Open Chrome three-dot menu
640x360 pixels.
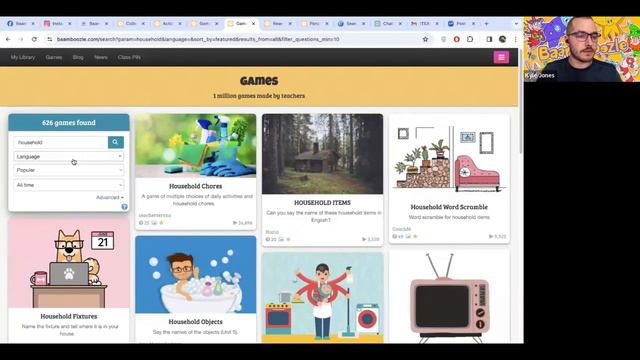coord(516,39)
